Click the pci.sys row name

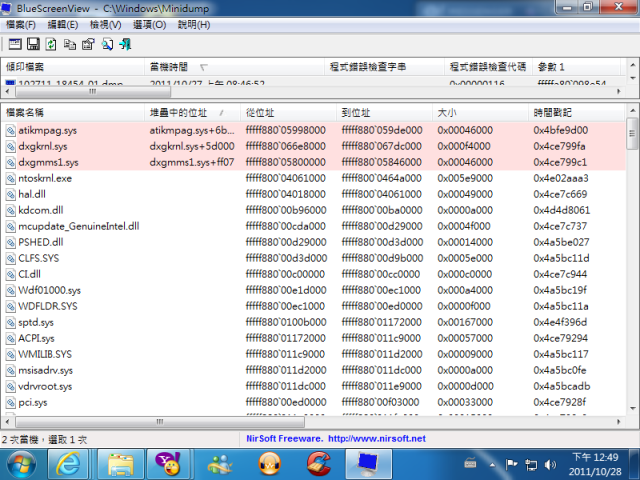[33, 402]
